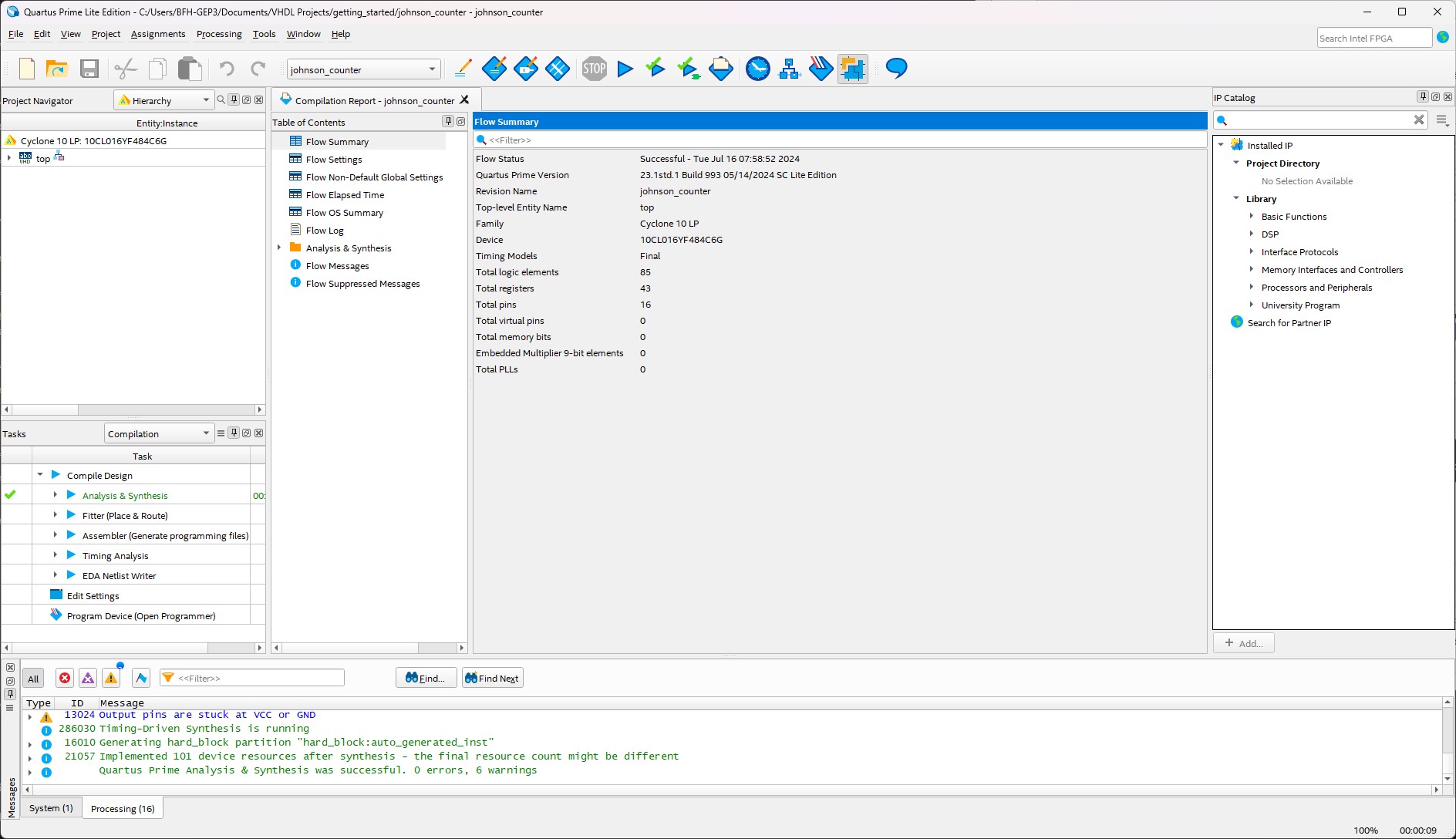
Task: Click the Find... button in messages
Action: 426,678
